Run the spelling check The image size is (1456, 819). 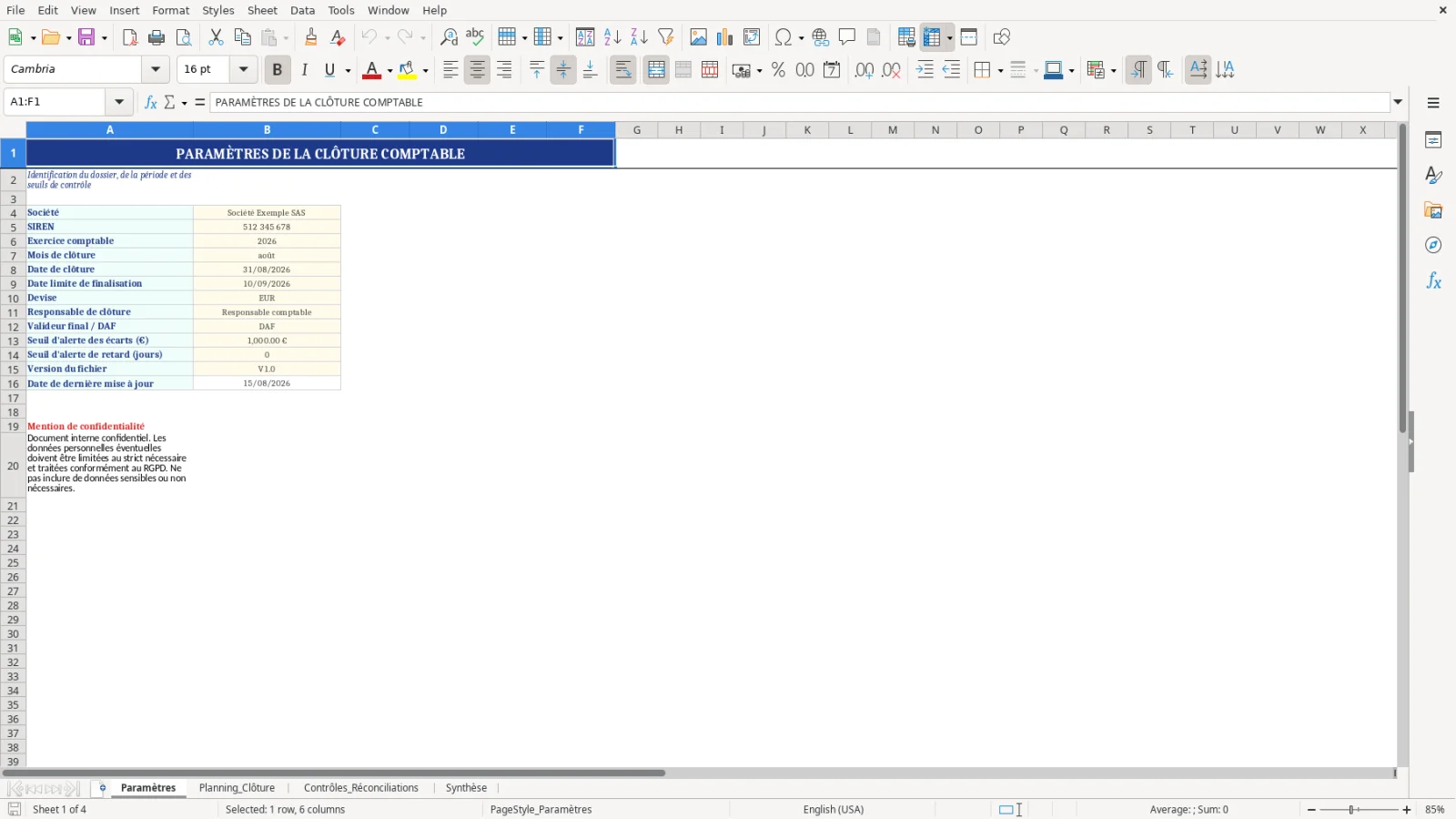(475, 37)
